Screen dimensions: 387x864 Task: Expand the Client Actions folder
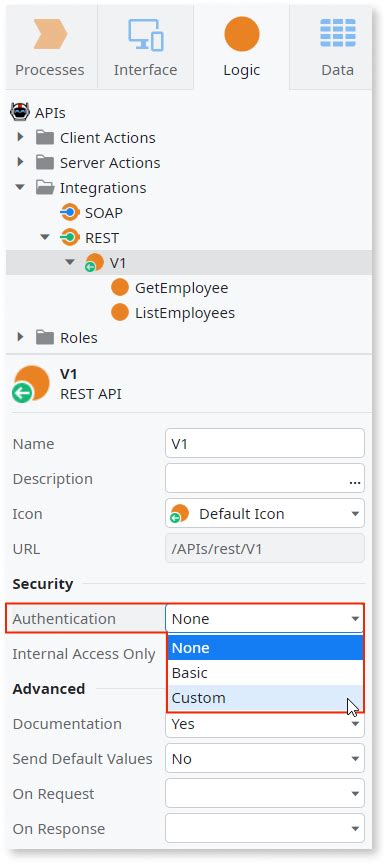[x=21, y=137]
